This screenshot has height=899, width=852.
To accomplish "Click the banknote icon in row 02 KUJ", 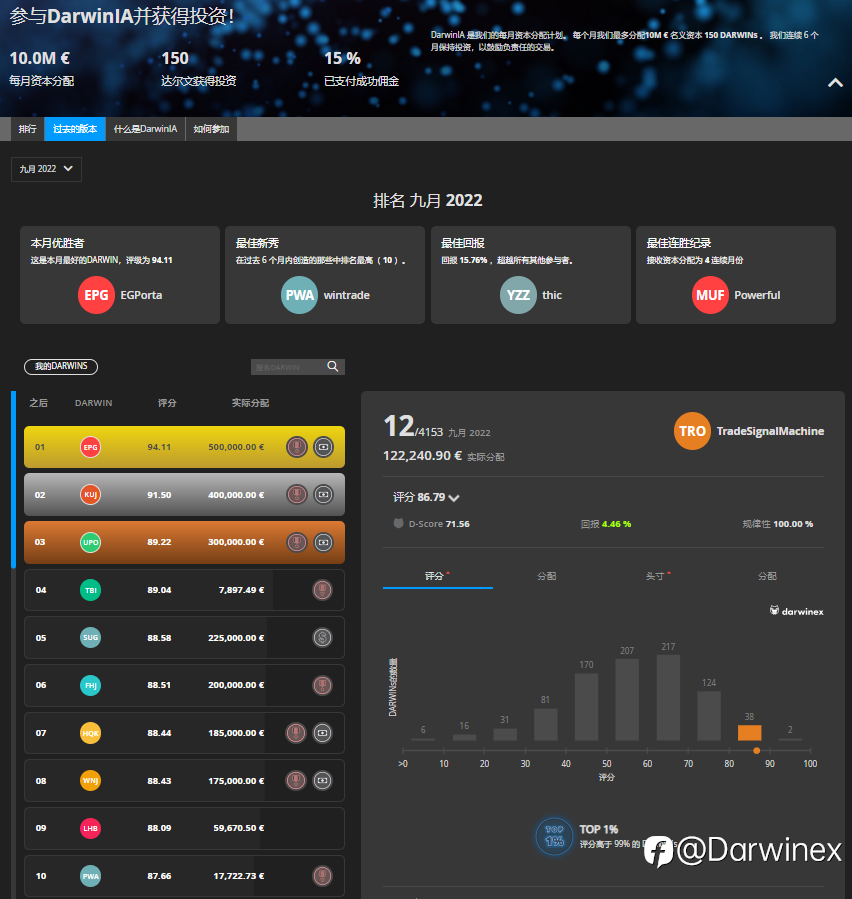I will (323, 494).
